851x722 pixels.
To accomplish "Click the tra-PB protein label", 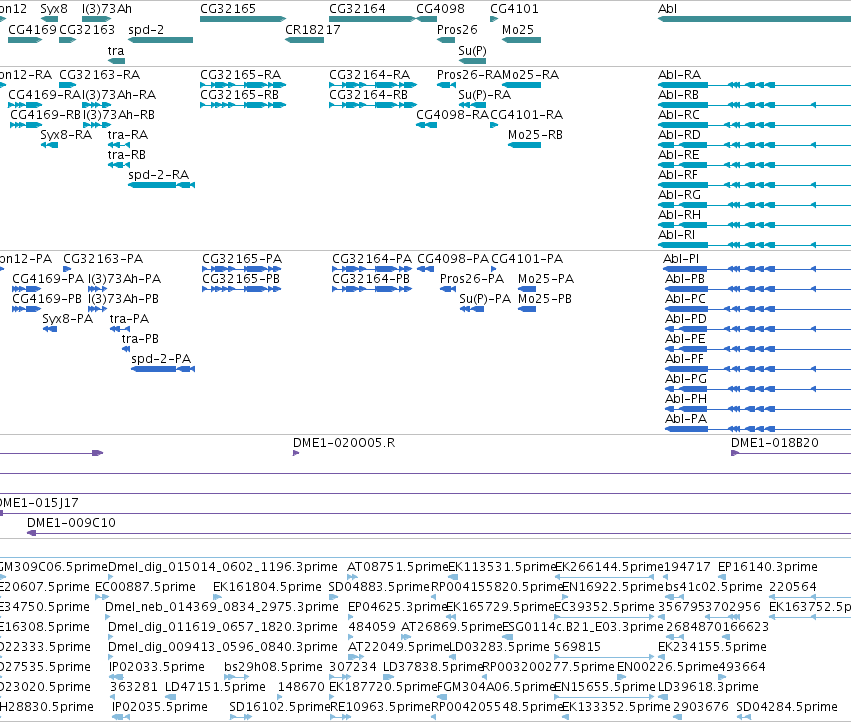I will point(140,339).
